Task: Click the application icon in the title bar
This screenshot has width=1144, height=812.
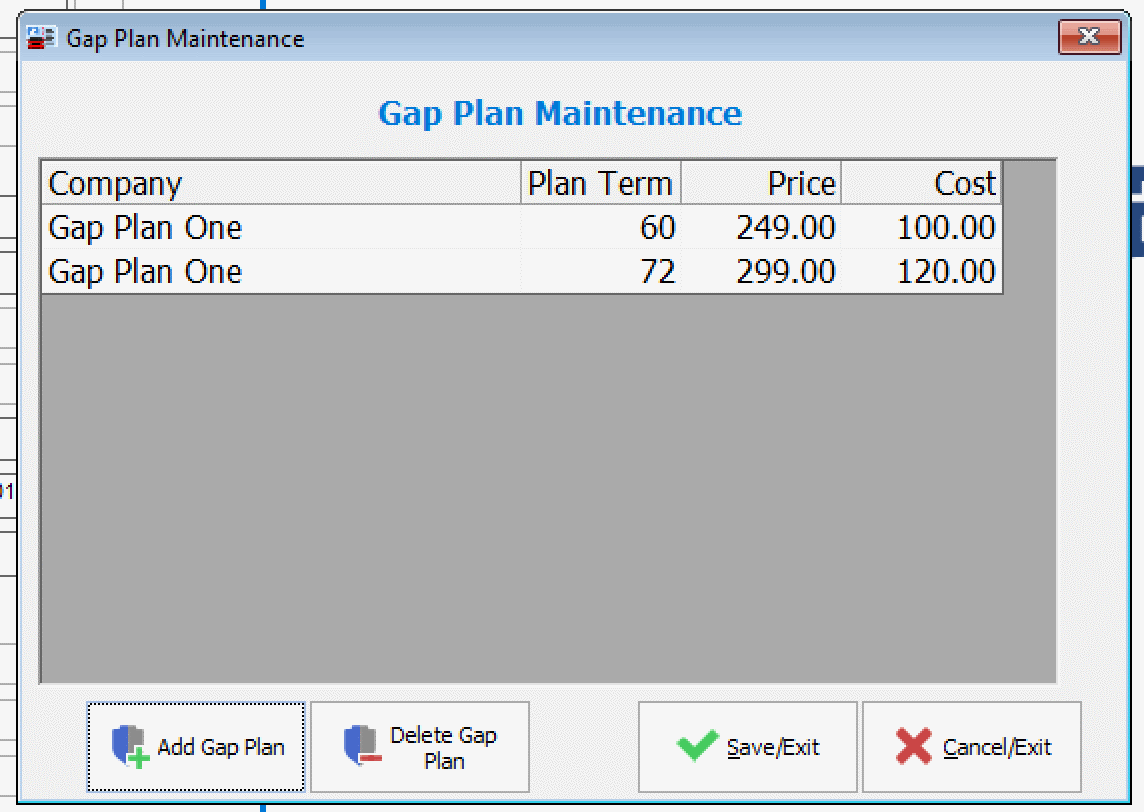Action: click(x=40, y=36)
